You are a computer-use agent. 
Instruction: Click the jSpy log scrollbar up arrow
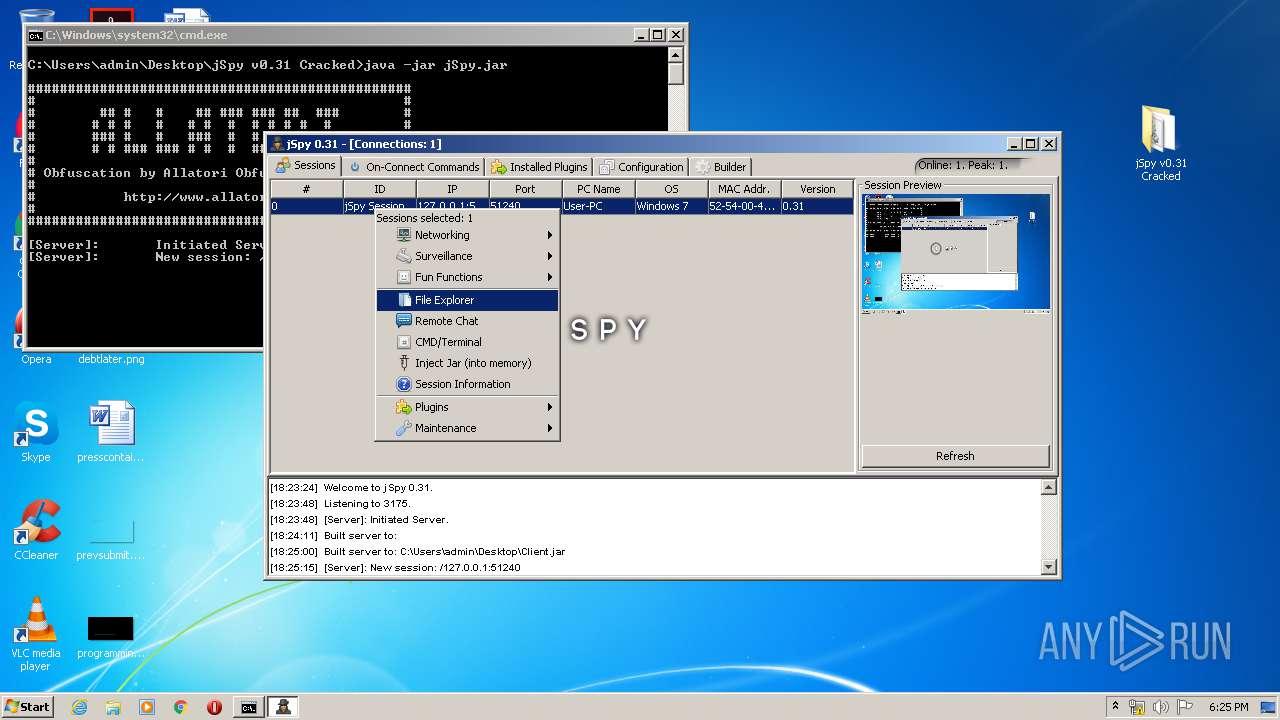click(1048, 488)
